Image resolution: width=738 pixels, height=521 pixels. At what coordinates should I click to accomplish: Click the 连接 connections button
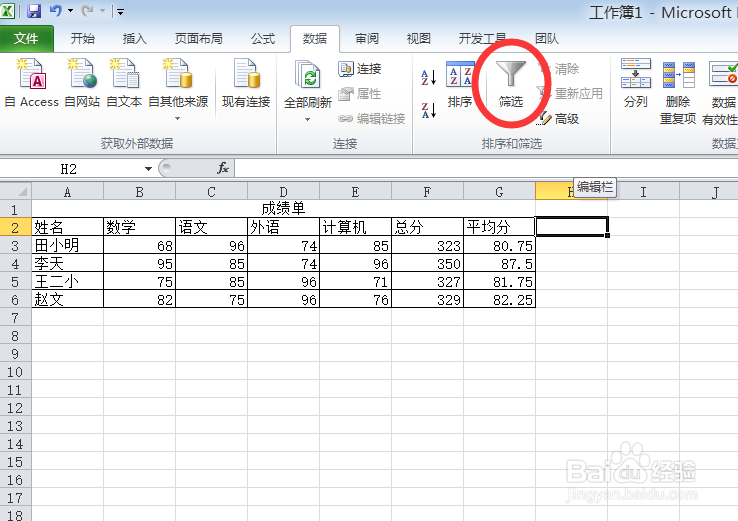tap(360, 69)
